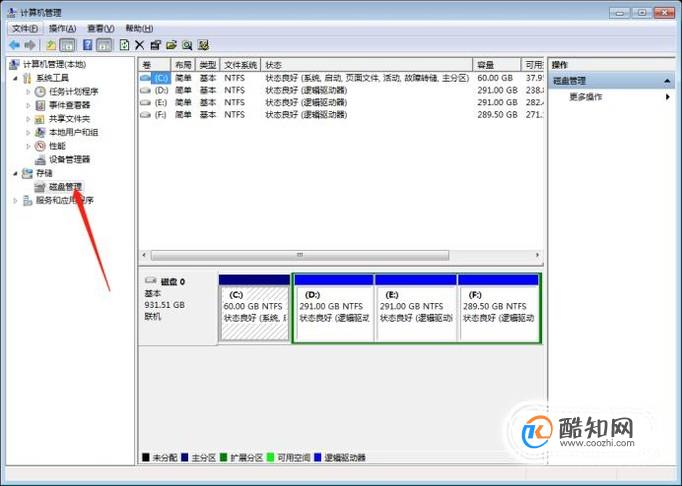This screenshot has width=682, height=486.
Task: Click the 60.00 GB capacity cell
Action: pyautogui.click(x=495, y=78)
